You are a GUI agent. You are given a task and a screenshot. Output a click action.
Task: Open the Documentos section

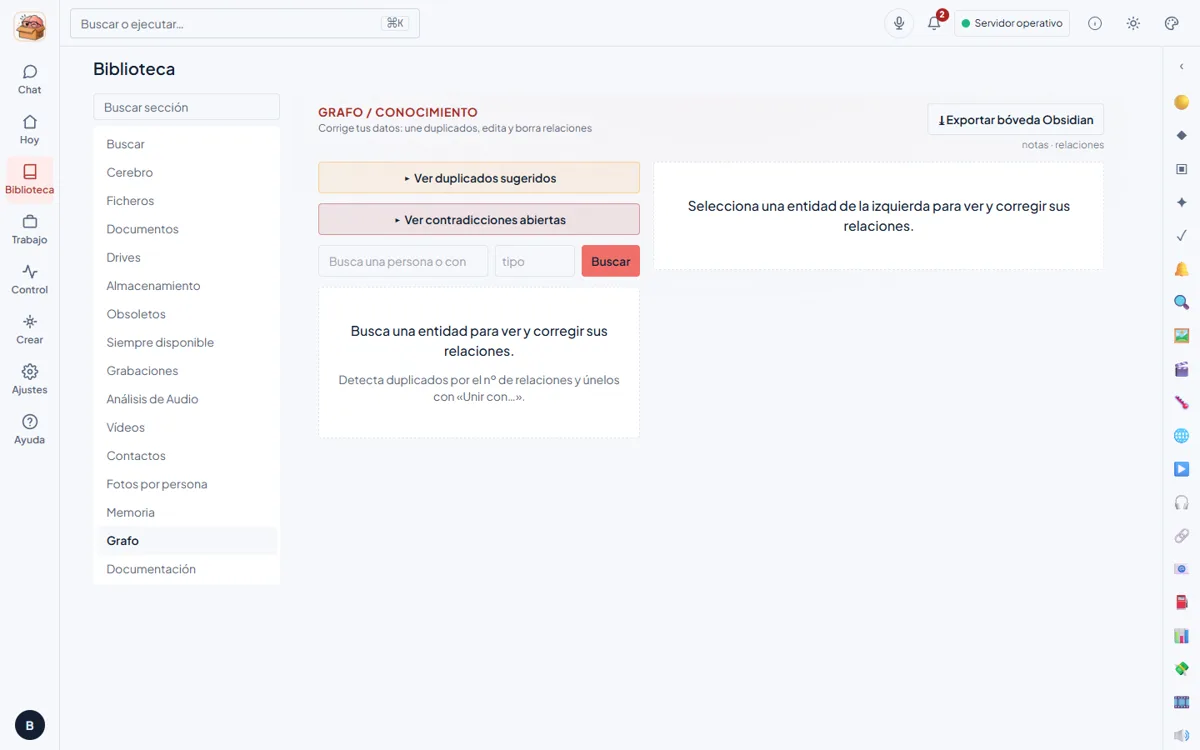pos(186,229)
